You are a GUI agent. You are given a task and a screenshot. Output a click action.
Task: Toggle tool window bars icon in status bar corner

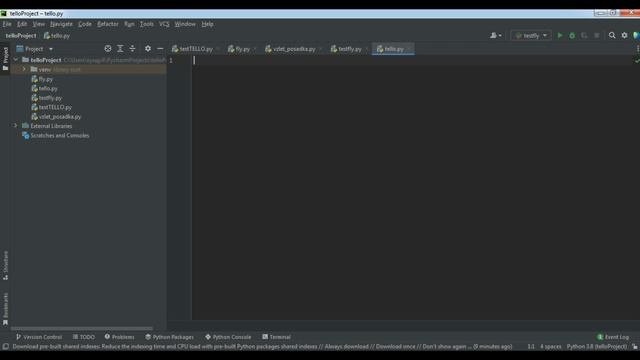5,347
